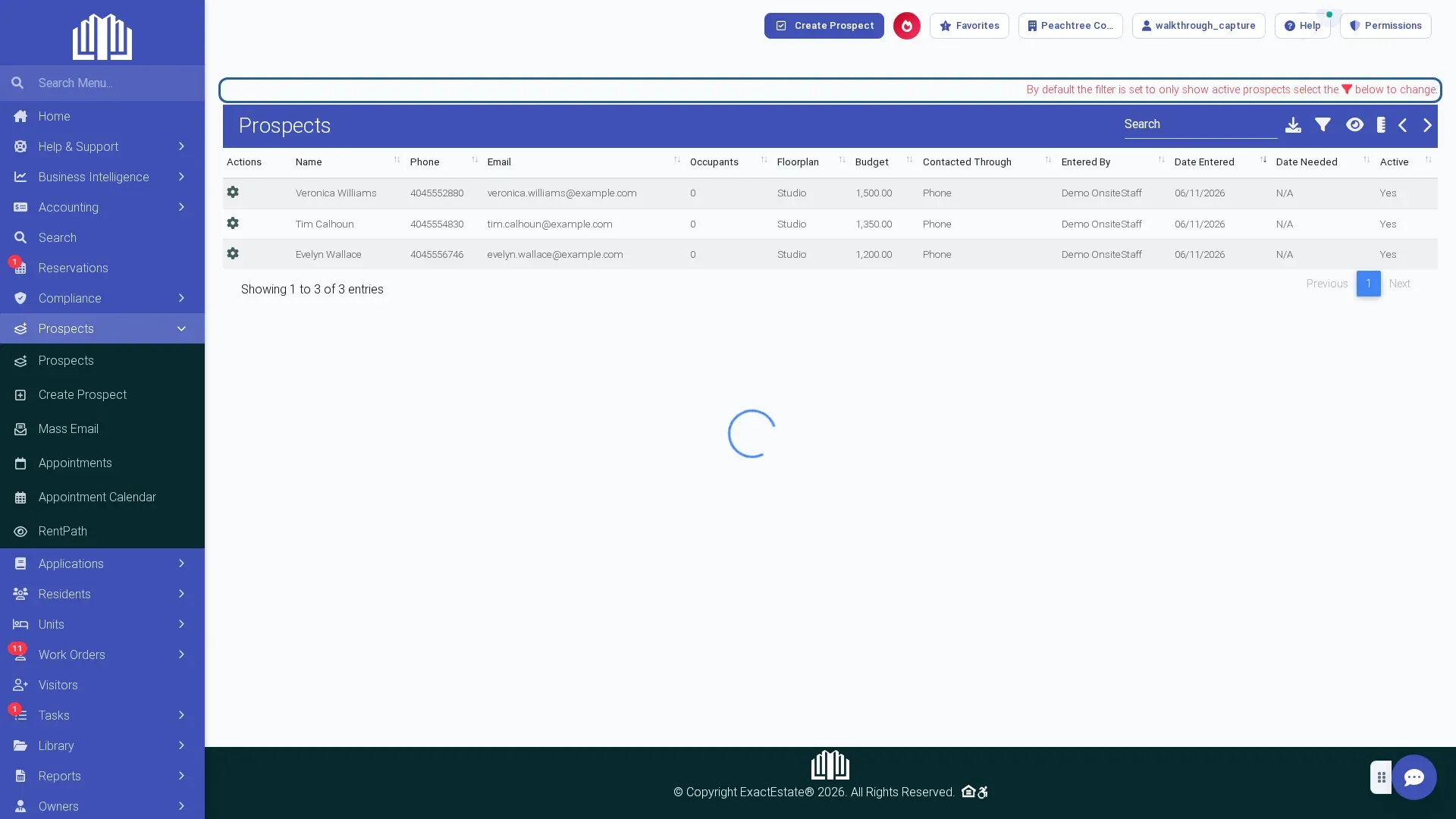Sort table by Phone column

444,162
